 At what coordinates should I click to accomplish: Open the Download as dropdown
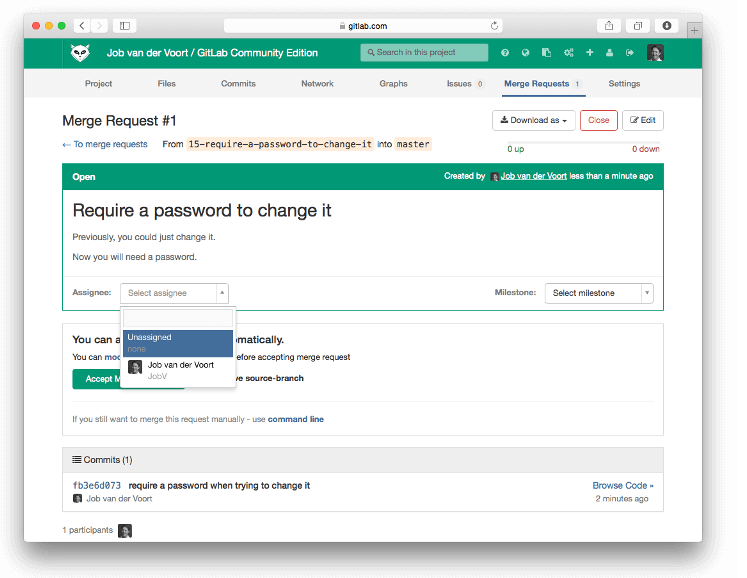click(x=532, y=120)
